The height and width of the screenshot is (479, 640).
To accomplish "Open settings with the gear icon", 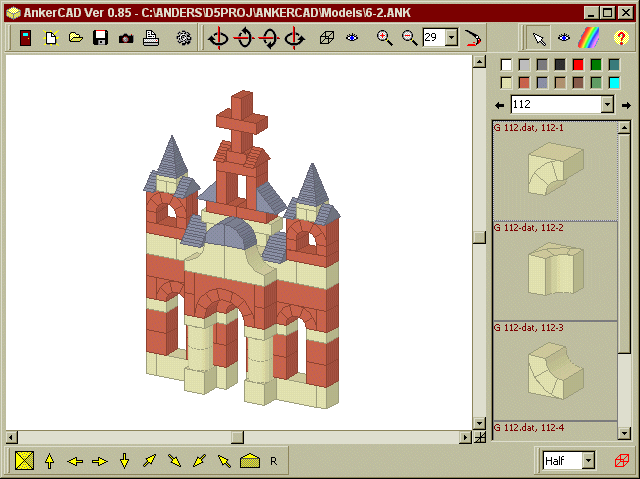I will pos(184,38).
